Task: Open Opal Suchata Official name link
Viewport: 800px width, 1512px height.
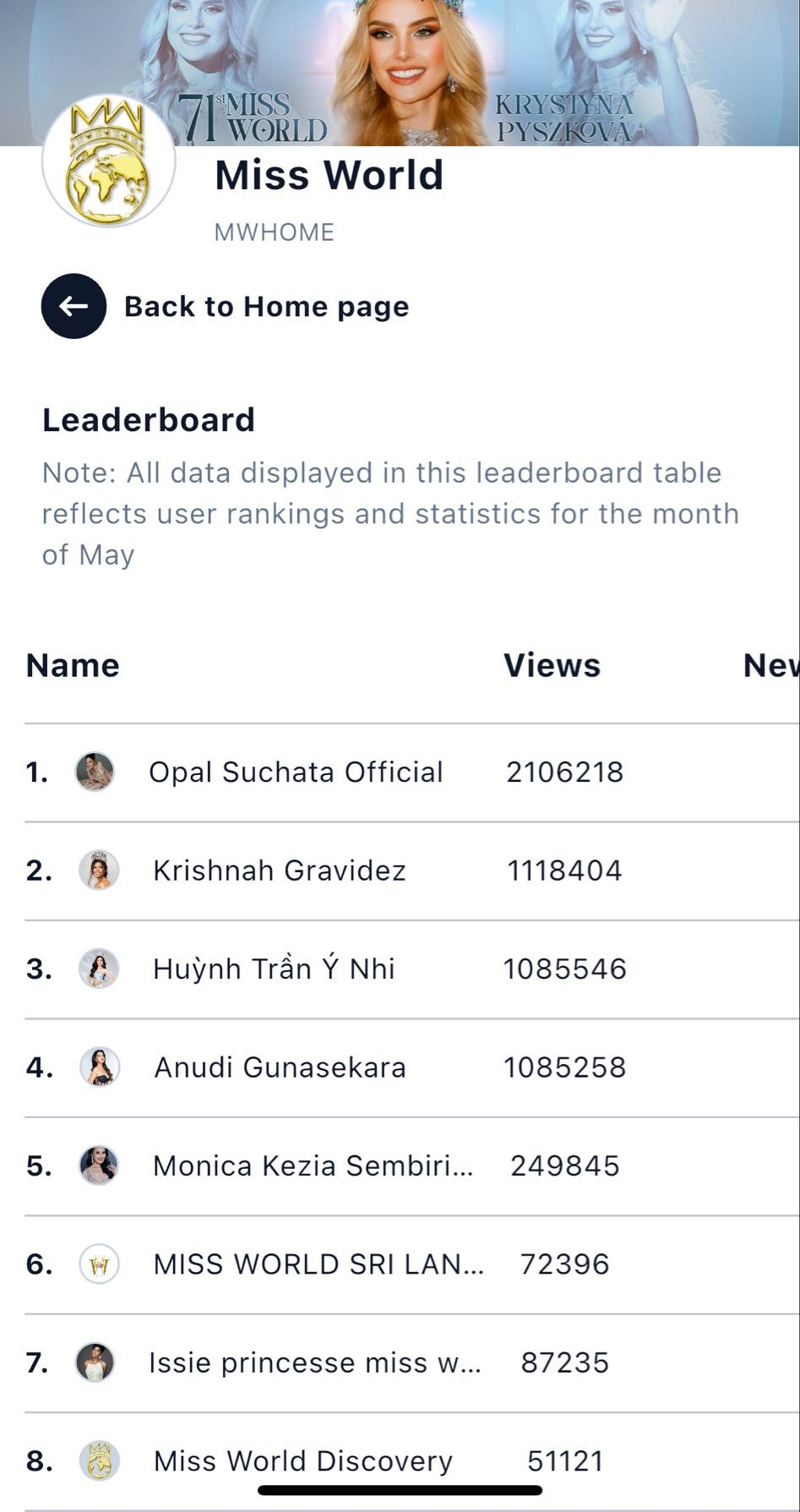Action: pyautogui.click(x=296, y=772)
